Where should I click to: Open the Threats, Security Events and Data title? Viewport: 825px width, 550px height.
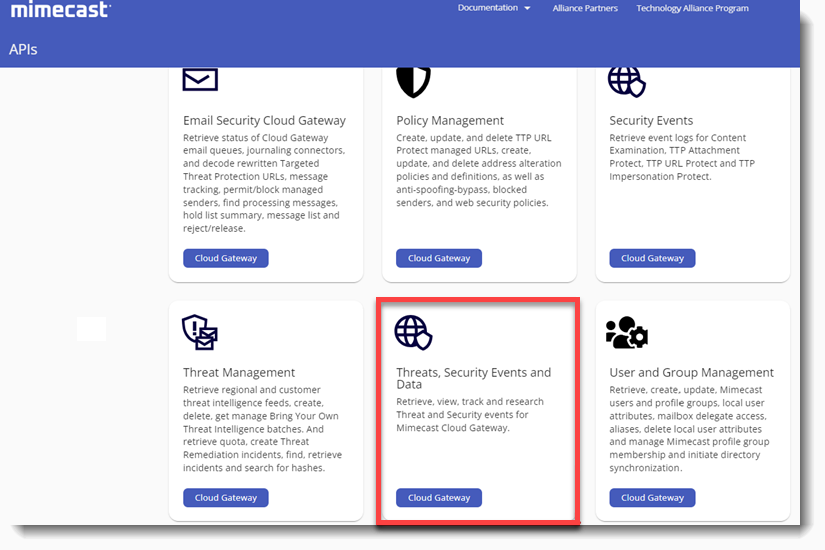[473, 379]
